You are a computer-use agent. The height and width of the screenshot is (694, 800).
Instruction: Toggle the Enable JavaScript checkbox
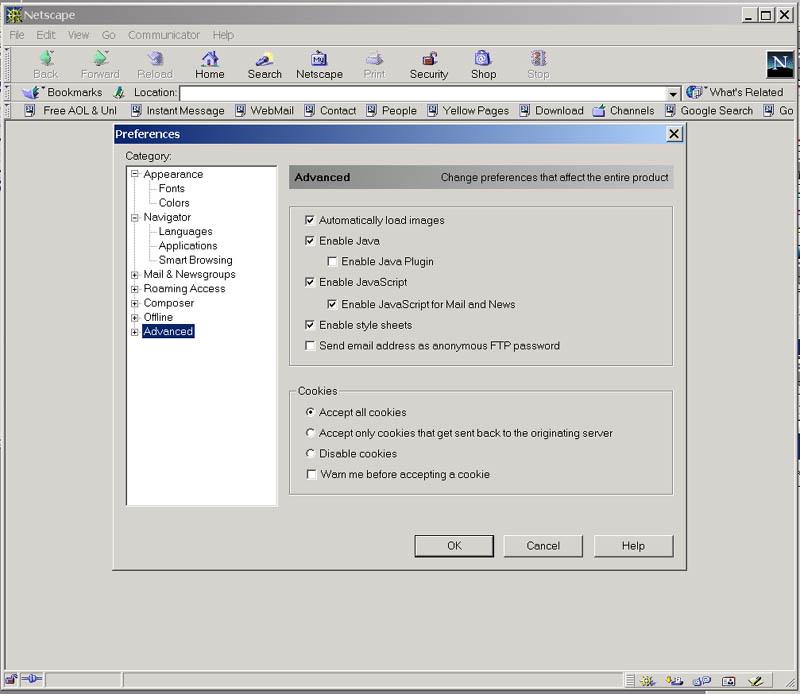point(310,282)
